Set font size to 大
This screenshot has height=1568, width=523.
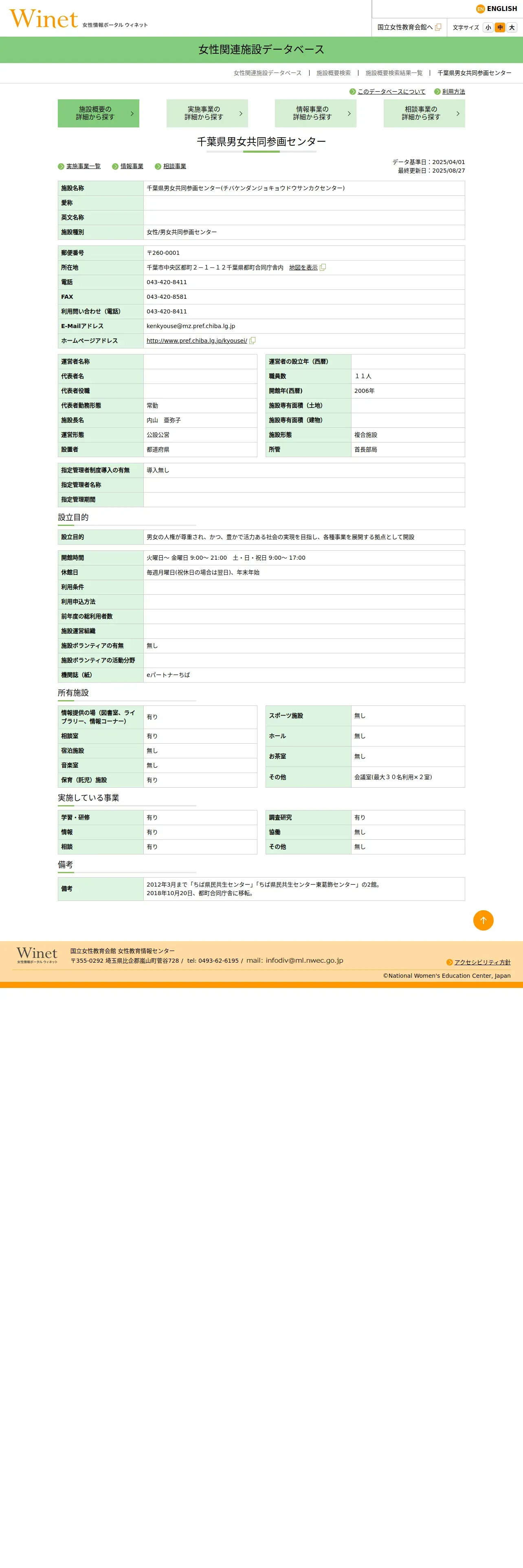(x=512, y=27)
